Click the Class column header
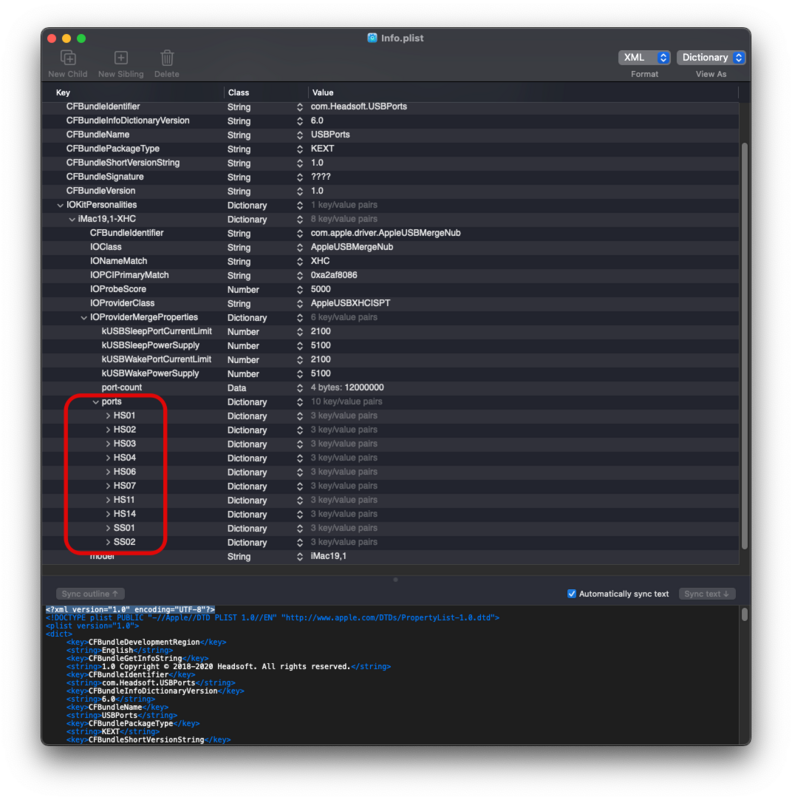The width and height of the screenshot is (792, 800). [238, 92]
